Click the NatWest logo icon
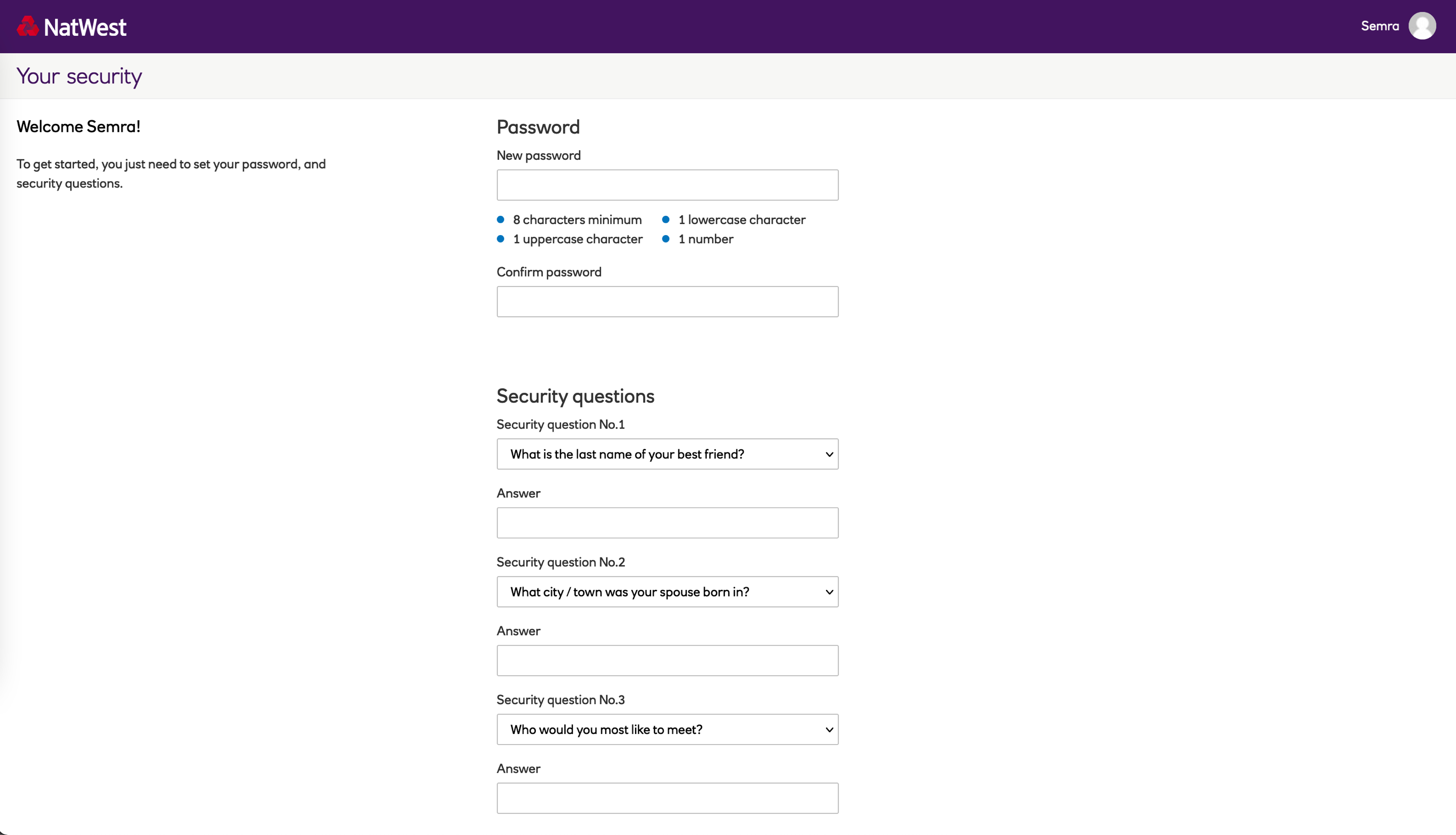 (x=27, y=26)
